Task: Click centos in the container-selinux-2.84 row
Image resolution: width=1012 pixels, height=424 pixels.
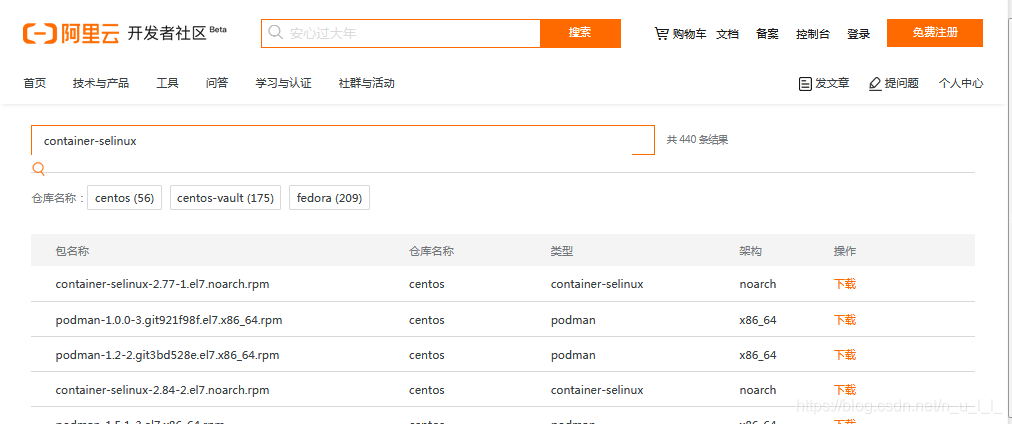Action: pyautogui.click(x=427, y=390)
